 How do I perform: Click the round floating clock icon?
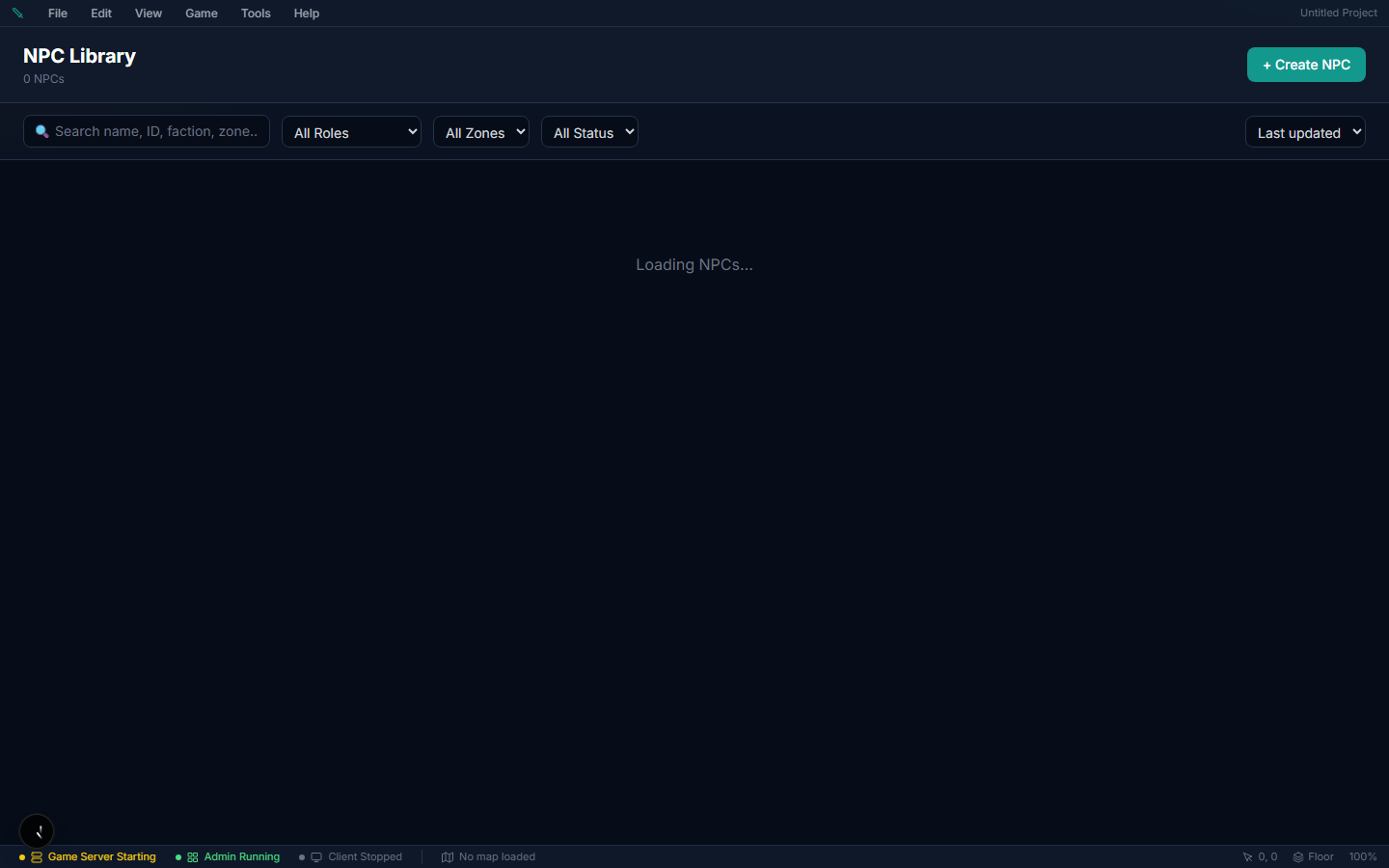(37, 830)
